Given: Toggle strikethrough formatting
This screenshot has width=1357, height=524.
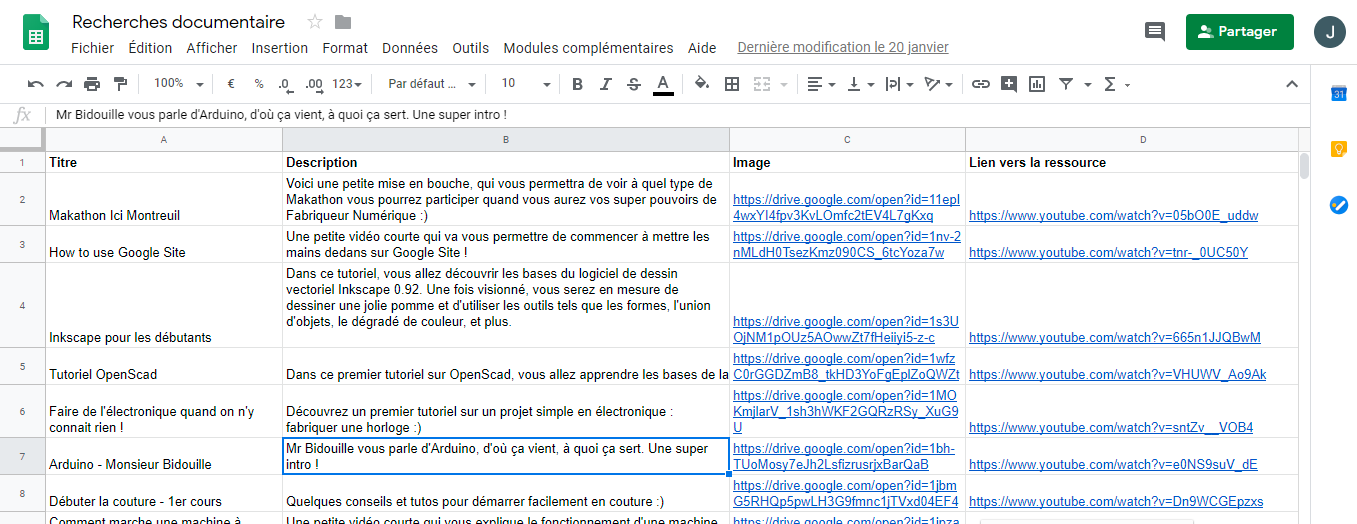Looking at the screenshot, I should (633, 84).
